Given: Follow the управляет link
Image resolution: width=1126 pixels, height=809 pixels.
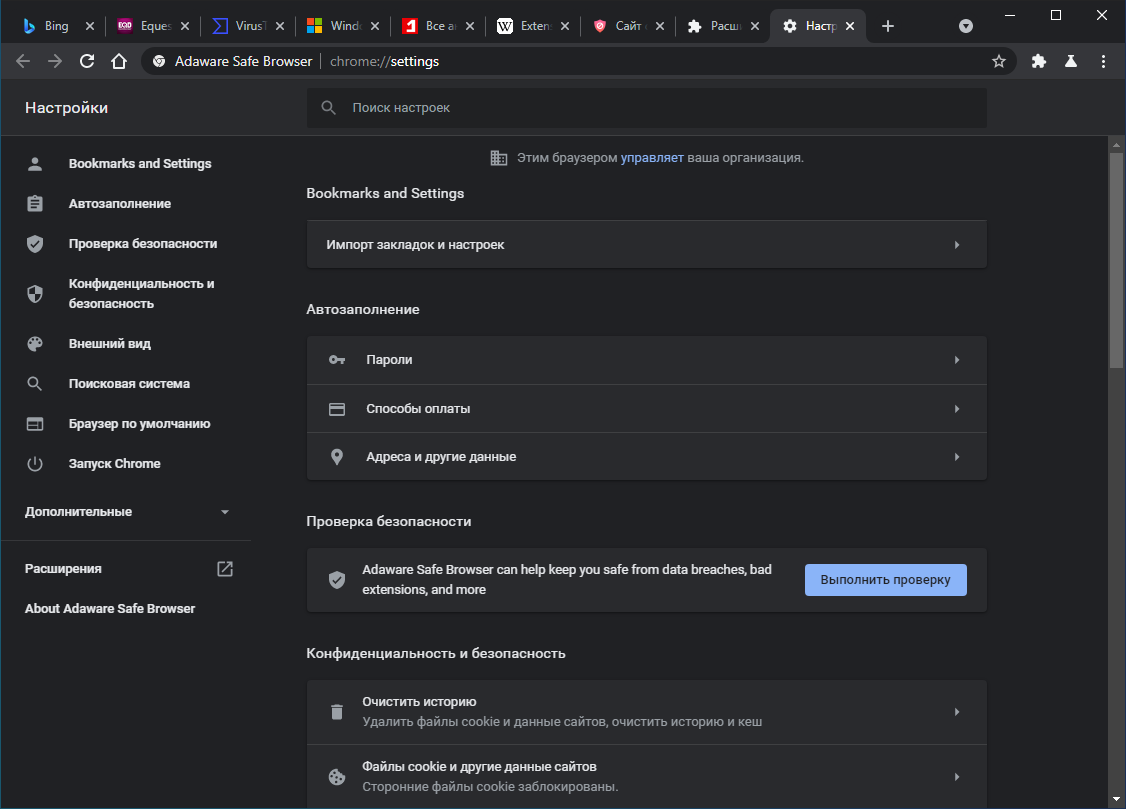Looking at the screenshot, I should click(652, 158).
